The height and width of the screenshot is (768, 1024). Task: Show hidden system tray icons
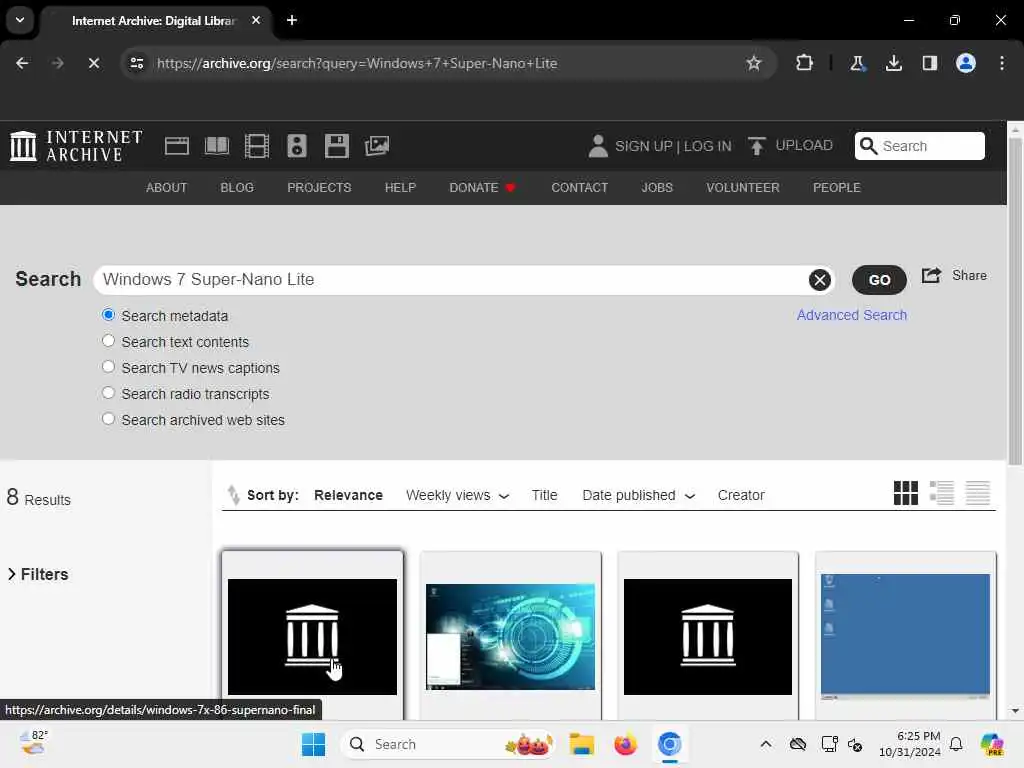(x=766, y=744)
